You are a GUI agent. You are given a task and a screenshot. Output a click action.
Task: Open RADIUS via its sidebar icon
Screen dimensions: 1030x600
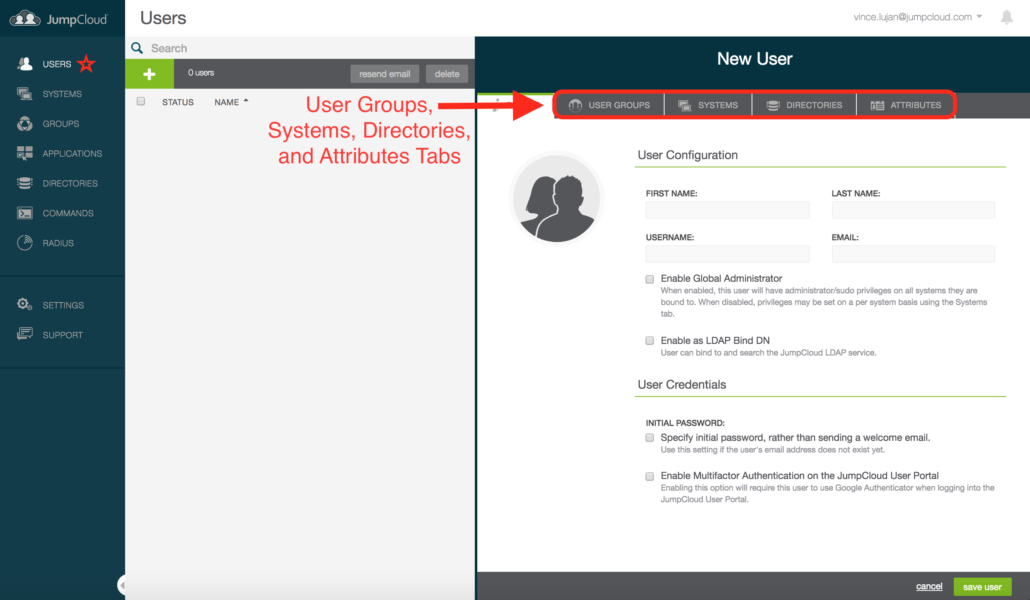coord(25,243)
